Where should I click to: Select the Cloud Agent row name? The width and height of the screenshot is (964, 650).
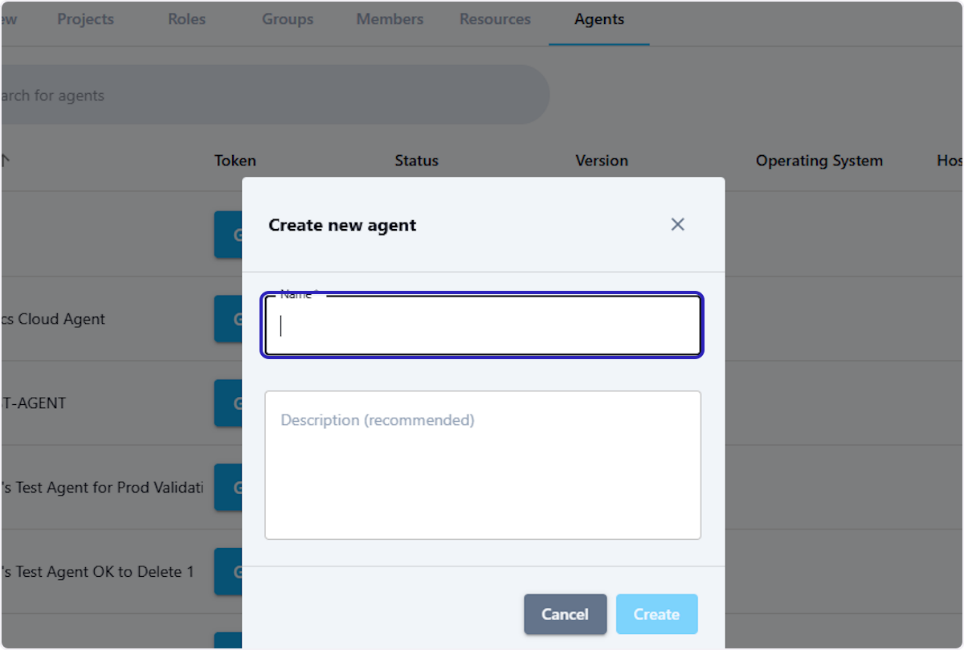[53, 319]
